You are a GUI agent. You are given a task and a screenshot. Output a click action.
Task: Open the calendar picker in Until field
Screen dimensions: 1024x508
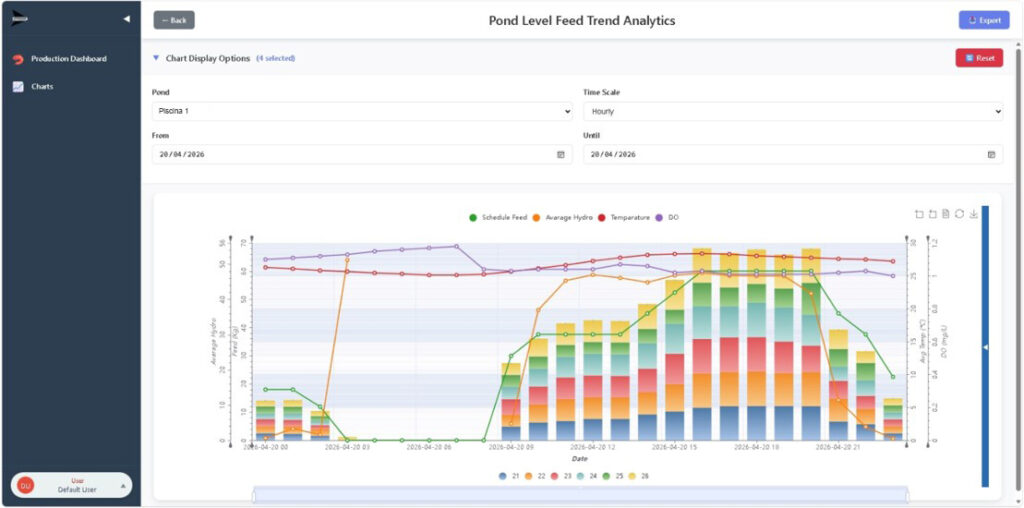[x=991, y=155]
